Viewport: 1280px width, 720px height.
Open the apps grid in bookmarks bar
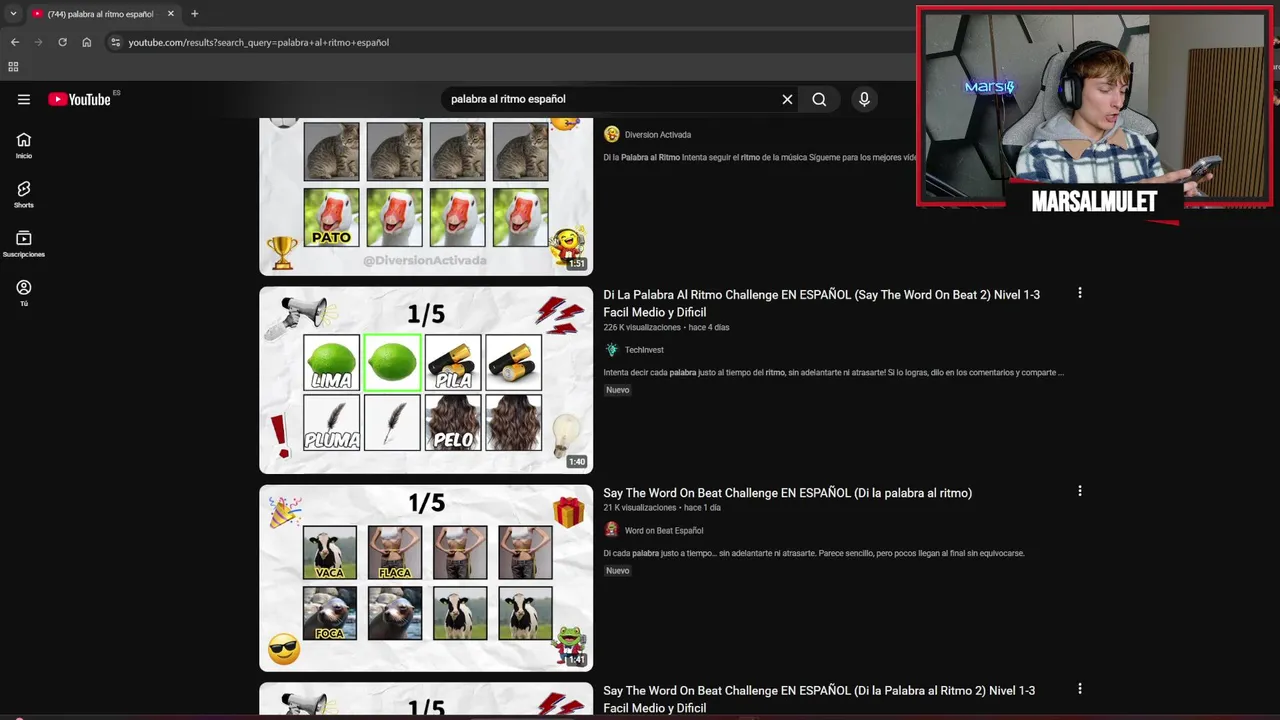(13, 67)
